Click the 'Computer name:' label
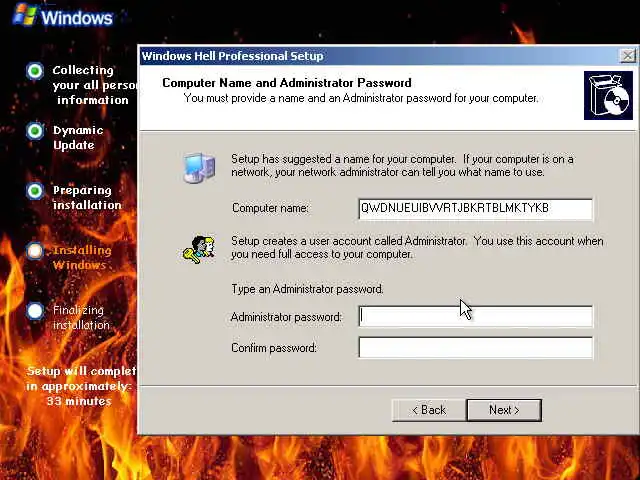 pyautogui.click(x=270, y=208)
